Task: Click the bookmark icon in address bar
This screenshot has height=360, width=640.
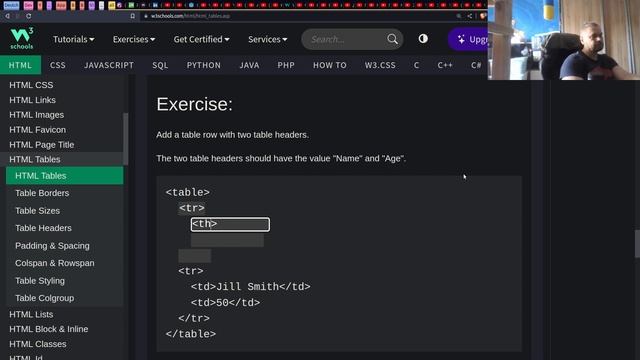Action: point(133,16)
